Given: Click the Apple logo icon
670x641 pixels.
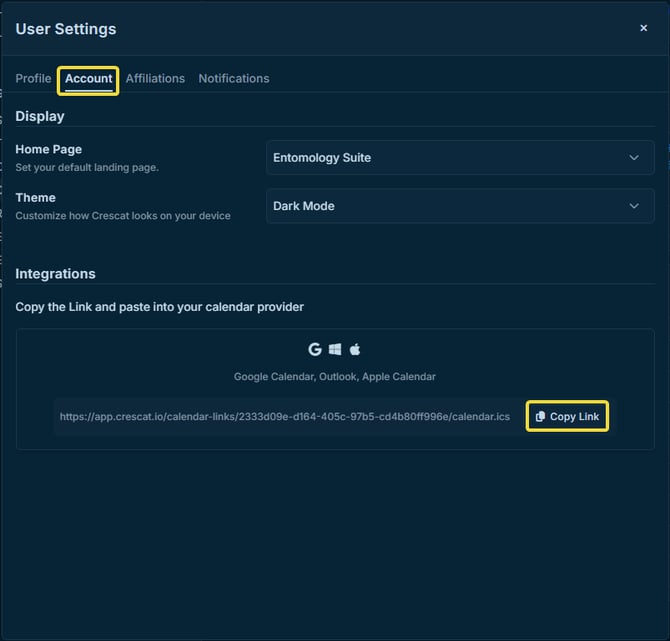Looking at the screenshot, I should [x=355, y=349].
